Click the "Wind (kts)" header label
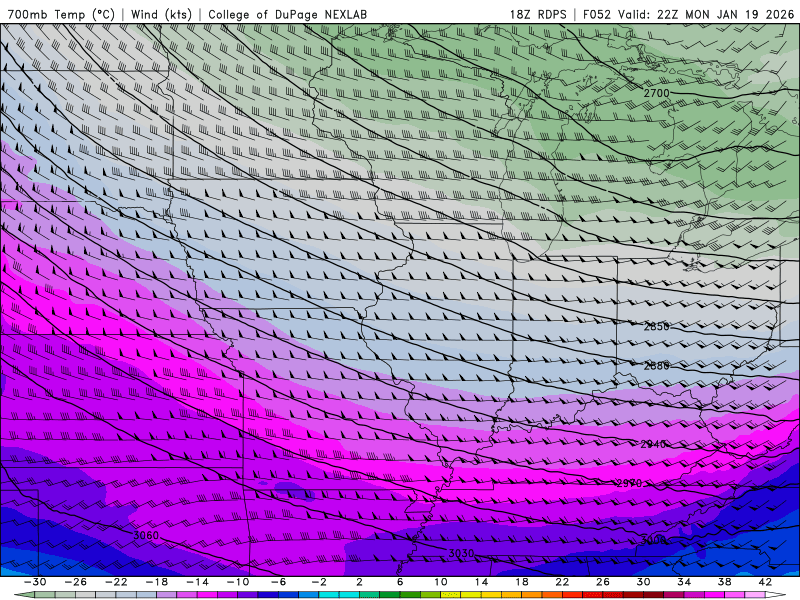Image resolution: width=800 pixels, height=600 pixels. point(161,14)
